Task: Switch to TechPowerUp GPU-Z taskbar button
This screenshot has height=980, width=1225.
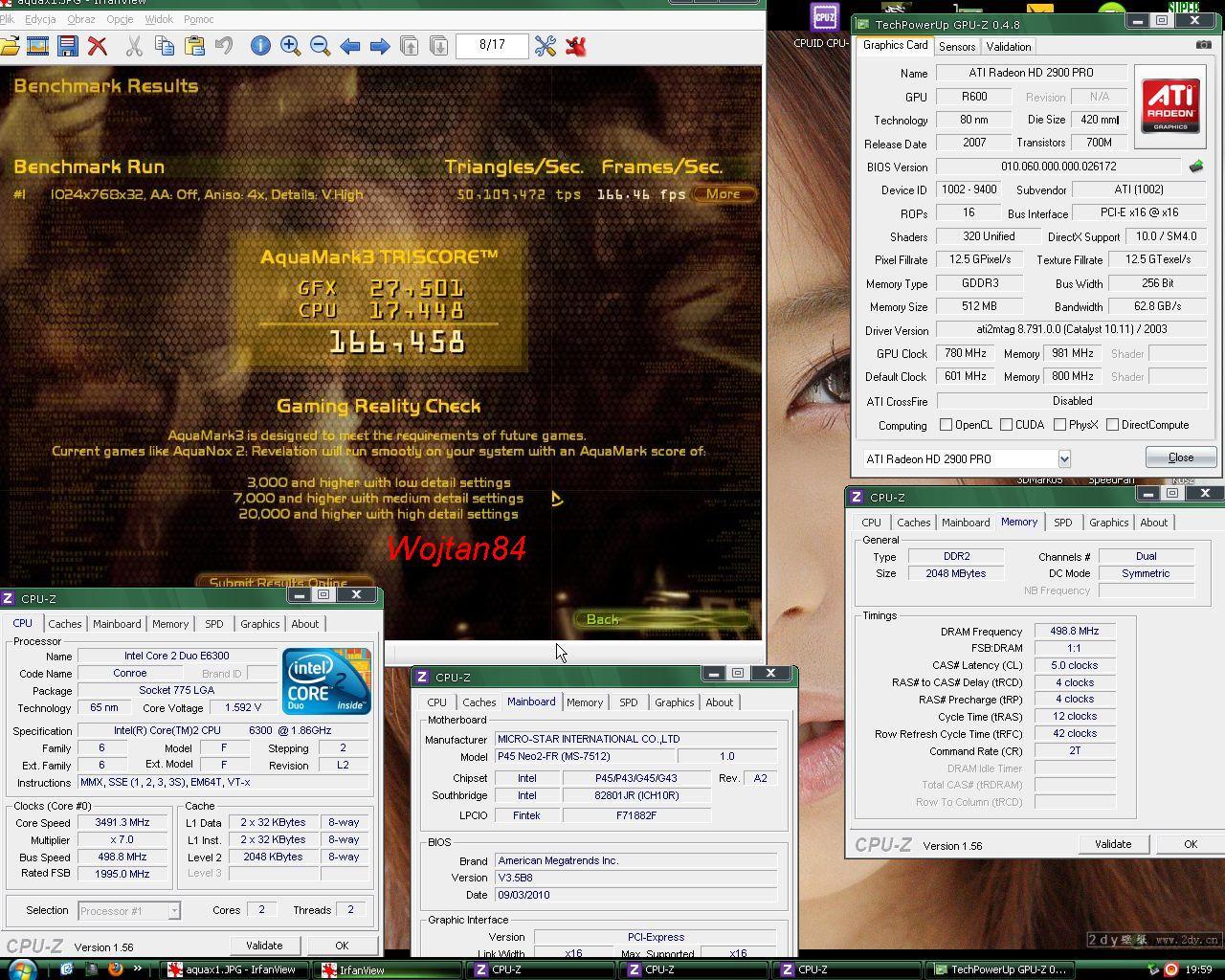Action: 1000,969
